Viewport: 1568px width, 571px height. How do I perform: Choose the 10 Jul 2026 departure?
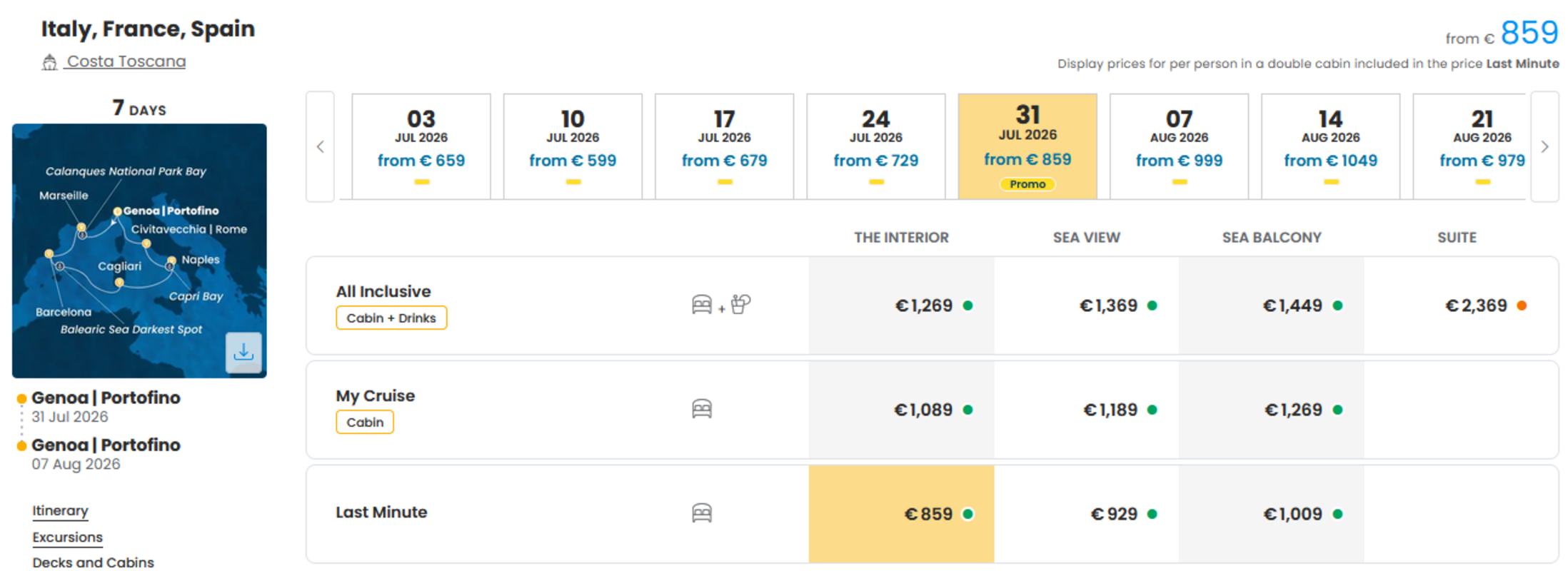pos(573,146)
